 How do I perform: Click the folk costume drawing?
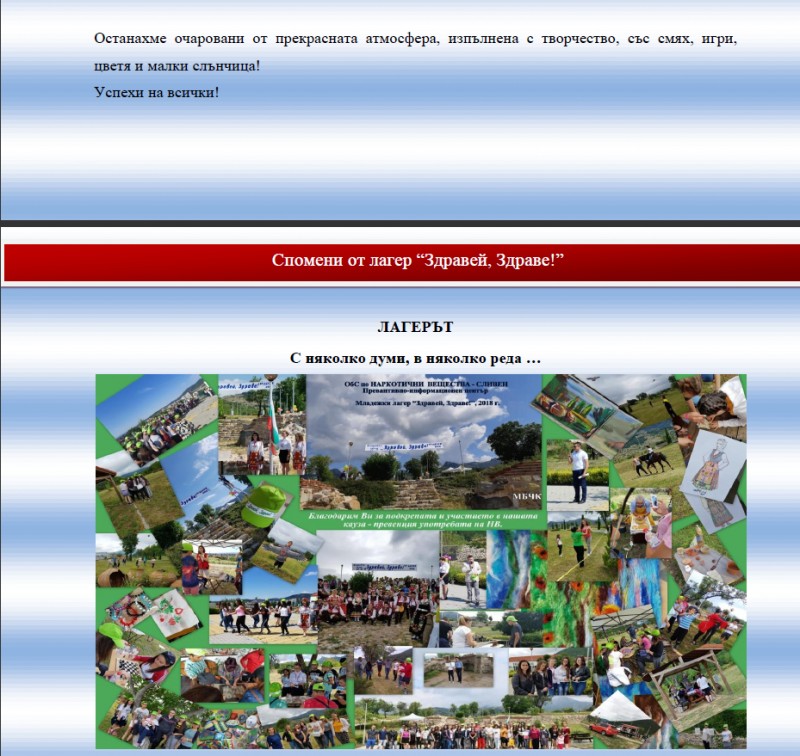click(714, 465)
